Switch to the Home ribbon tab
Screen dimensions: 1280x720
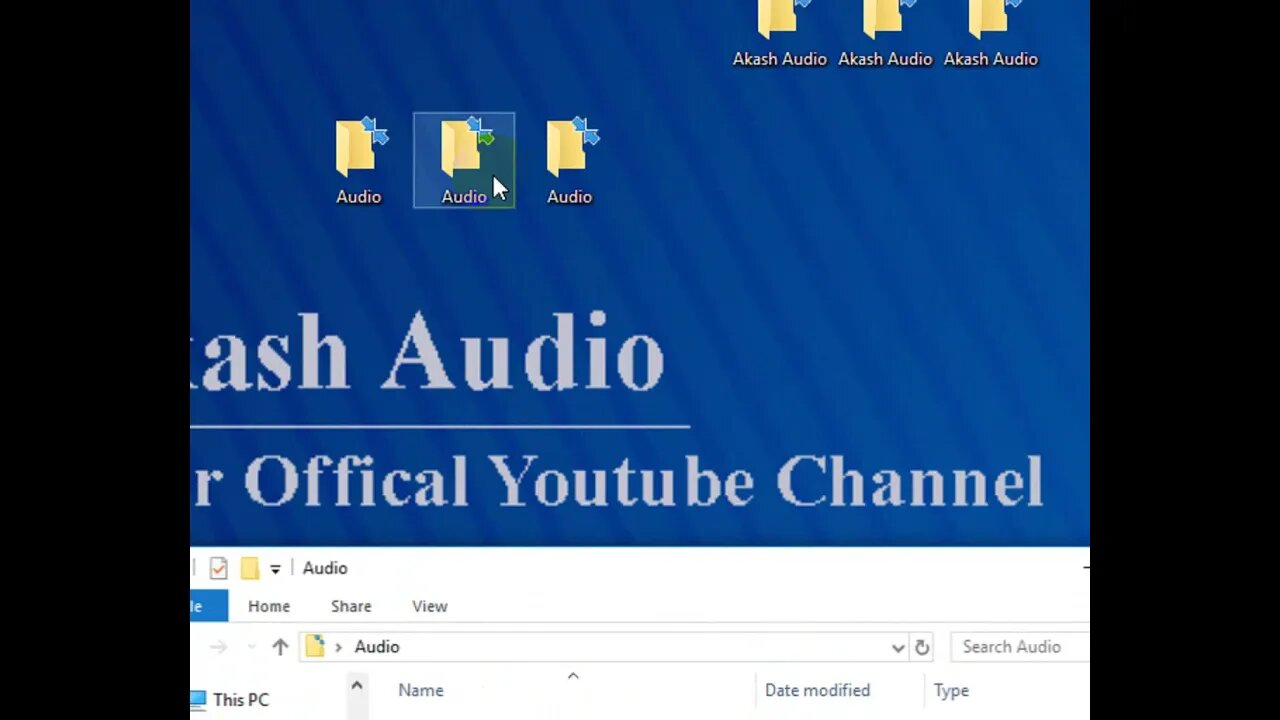point(269,606)
